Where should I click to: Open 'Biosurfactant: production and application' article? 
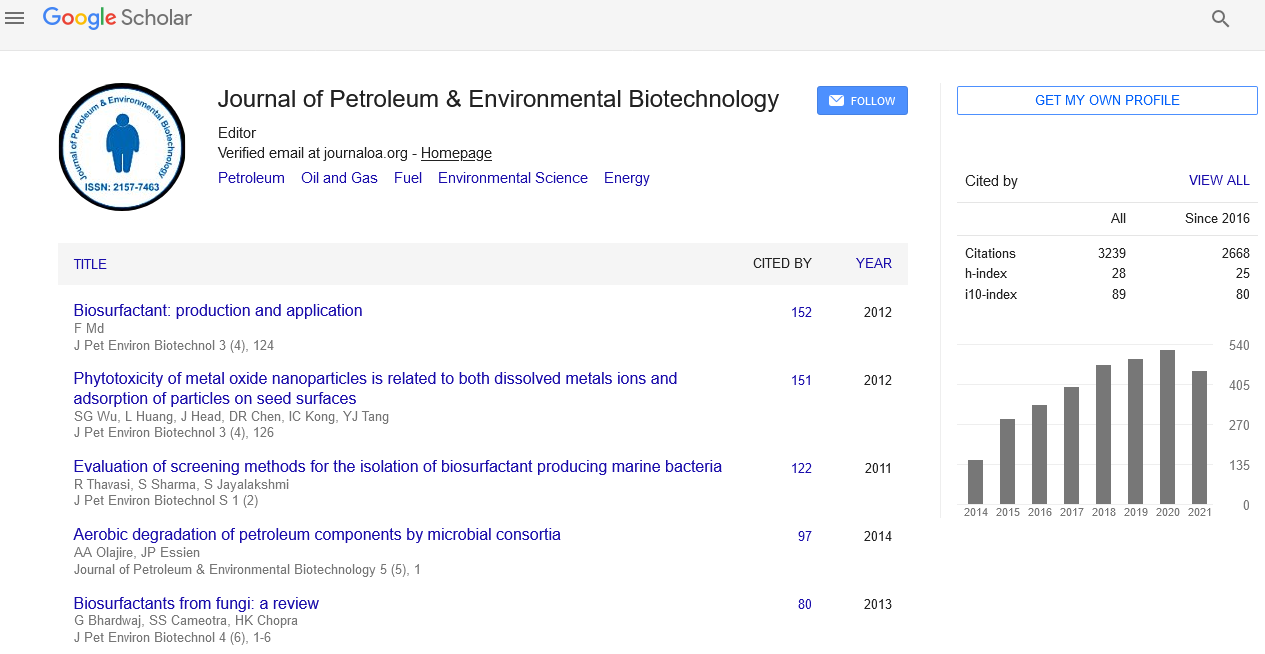(x=218, y=311)
